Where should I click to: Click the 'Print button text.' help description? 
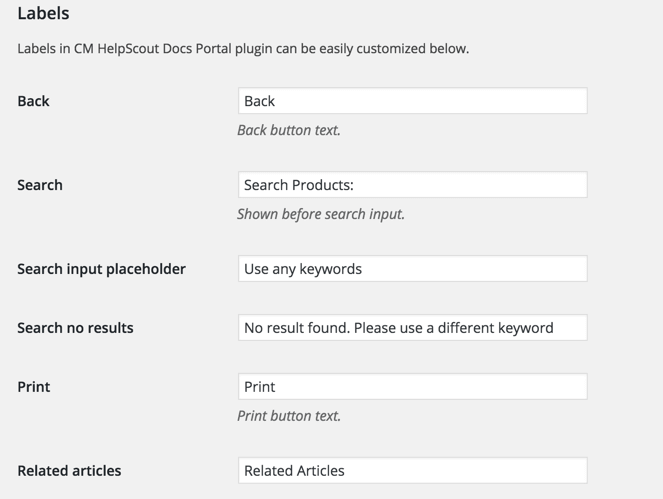(x=289, y=416)
